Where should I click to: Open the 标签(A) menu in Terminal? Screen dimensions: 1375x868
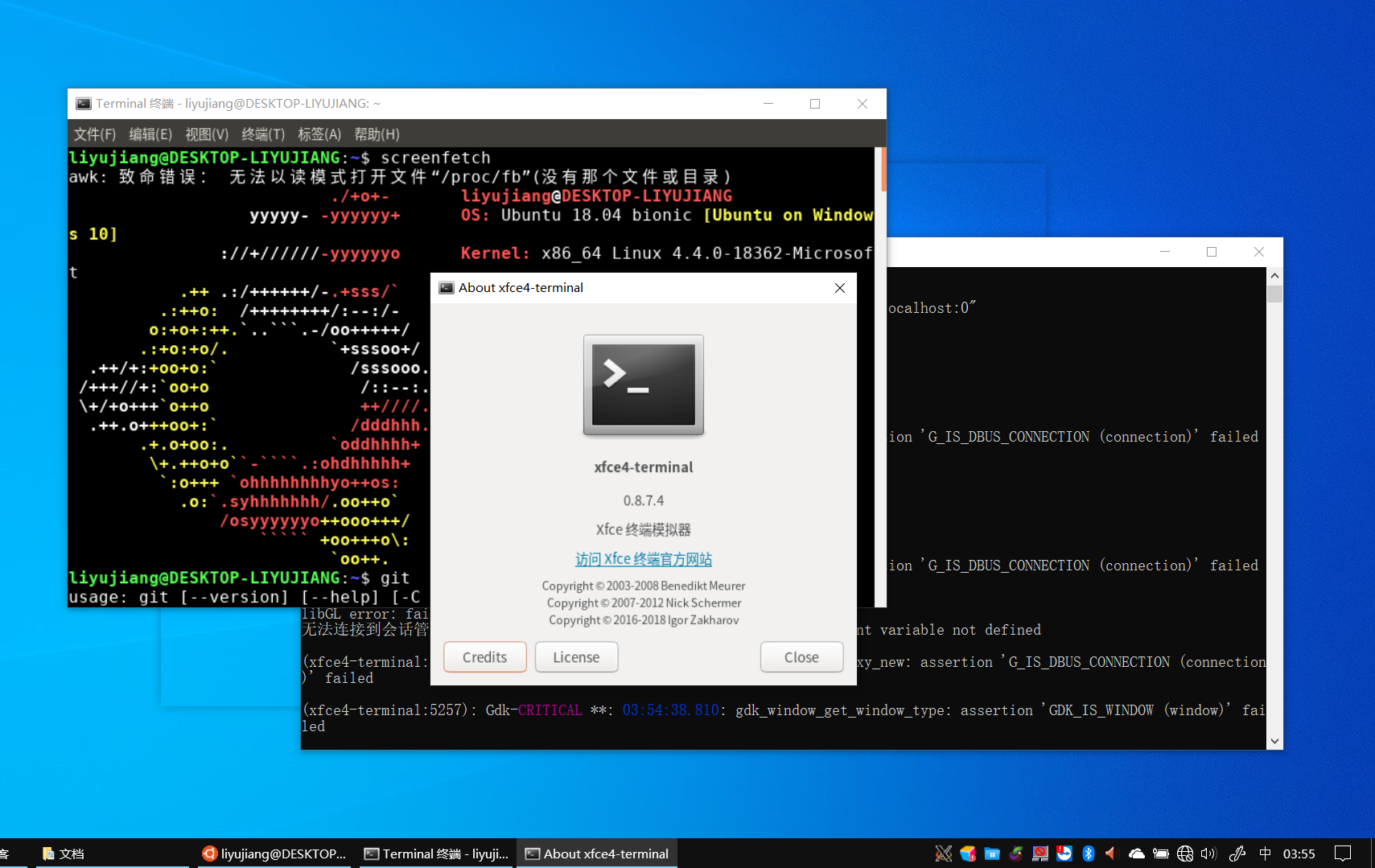[x=319, y=134]
